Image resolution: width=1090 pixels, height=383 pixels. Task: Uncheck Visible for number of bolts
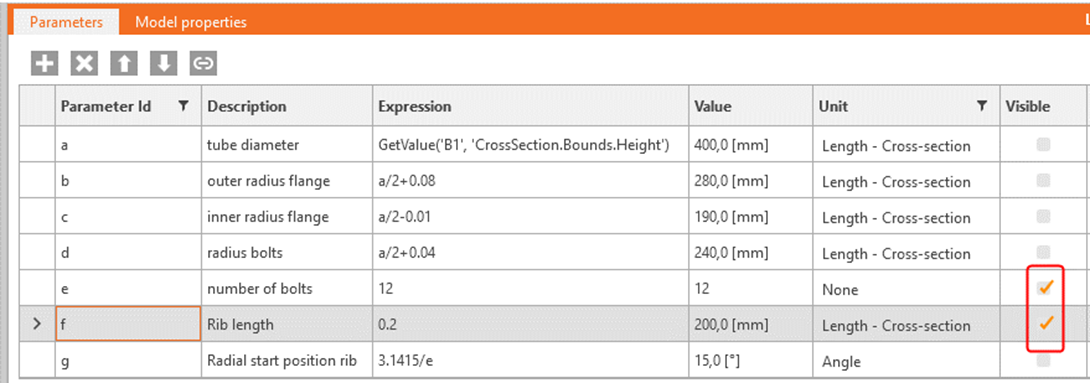pyautogui.click(x=1044, y=288)
